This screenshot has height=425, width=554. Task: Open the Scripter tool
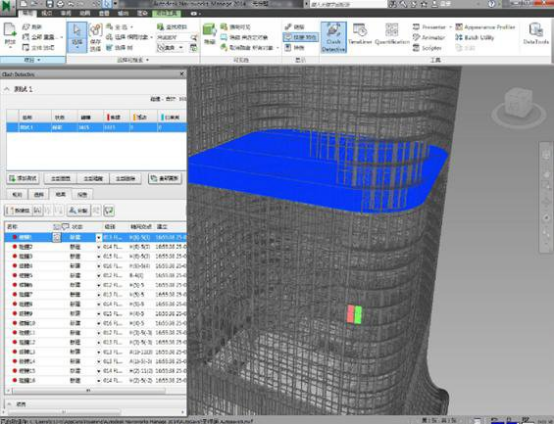pyautogui.click(x=427, y=48)
